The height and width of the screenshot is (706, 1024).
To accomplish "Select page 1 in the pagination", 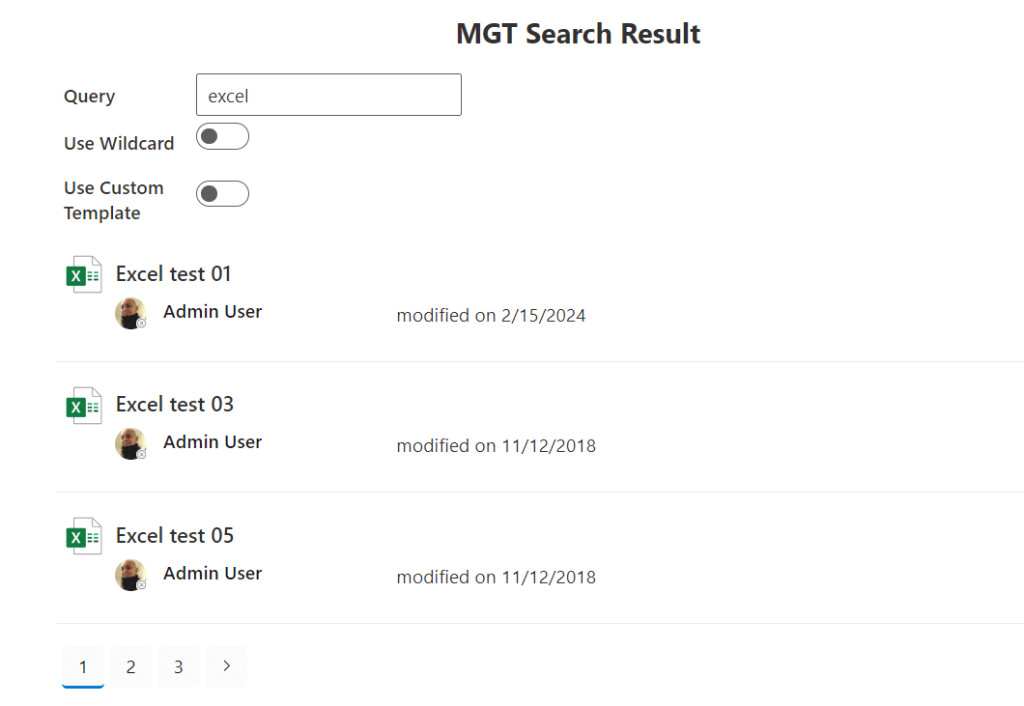I will pos(83,667).
